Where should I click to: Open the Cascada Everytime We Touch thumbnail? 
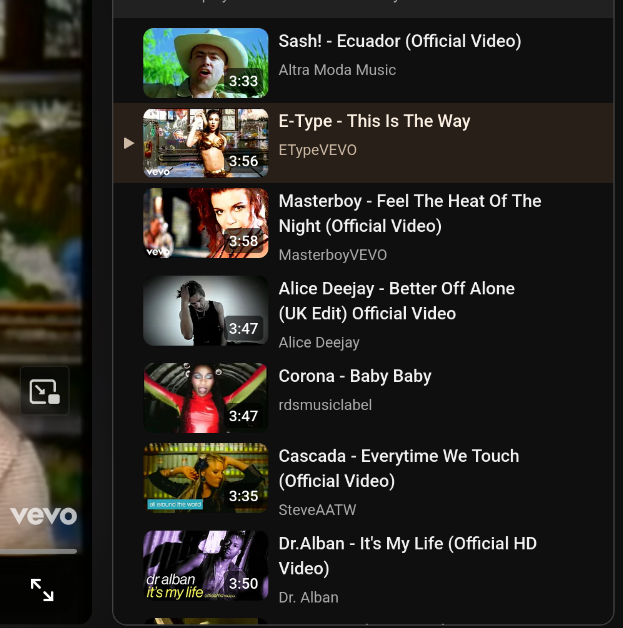pyautogui.click(x=205, y=478)
